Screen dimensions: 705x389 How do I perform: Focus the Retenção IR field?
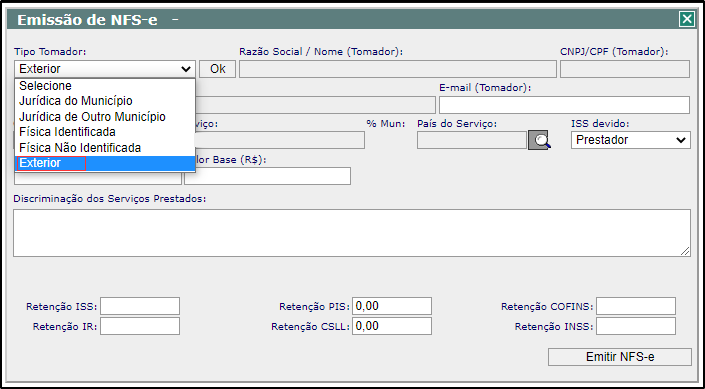(140, 326)
